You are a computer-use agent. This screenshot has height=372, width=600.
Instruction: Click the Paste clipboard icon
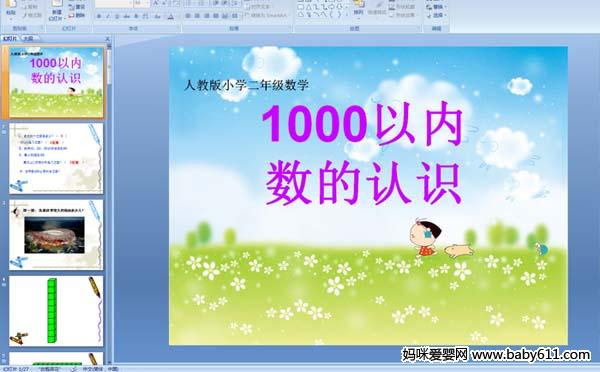pos(11,4)
